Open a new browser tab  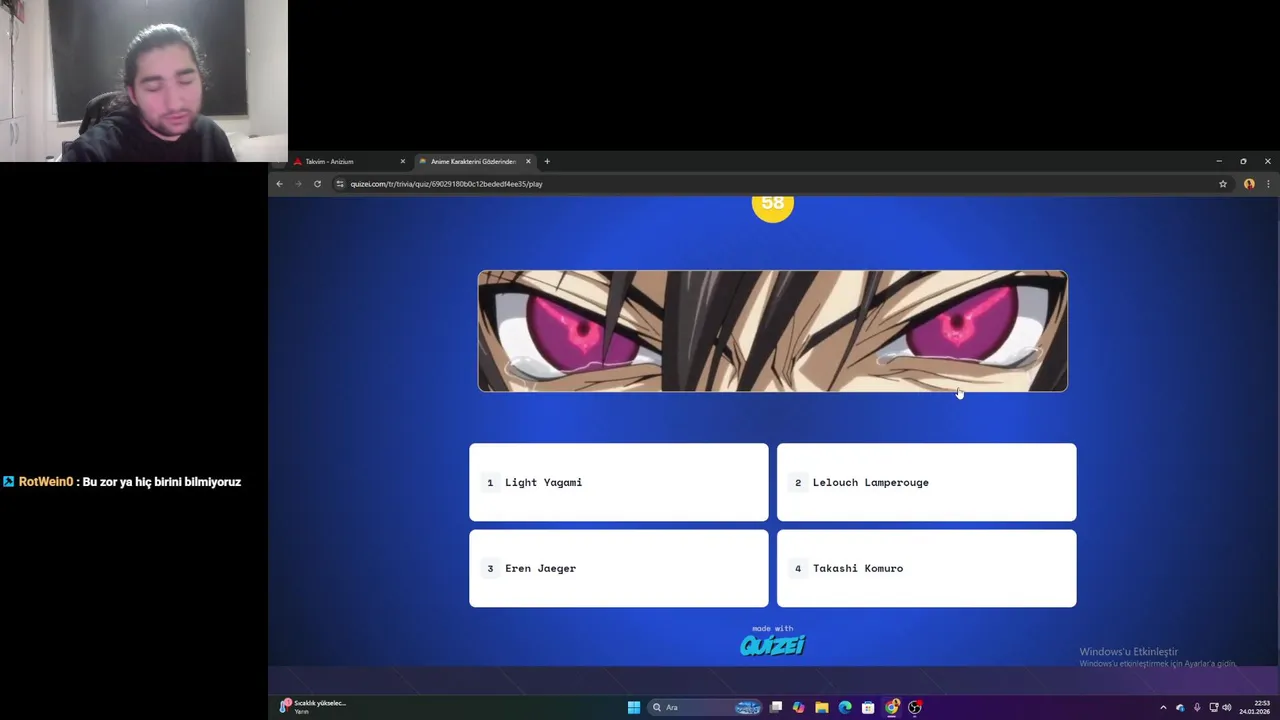point(547,161)
